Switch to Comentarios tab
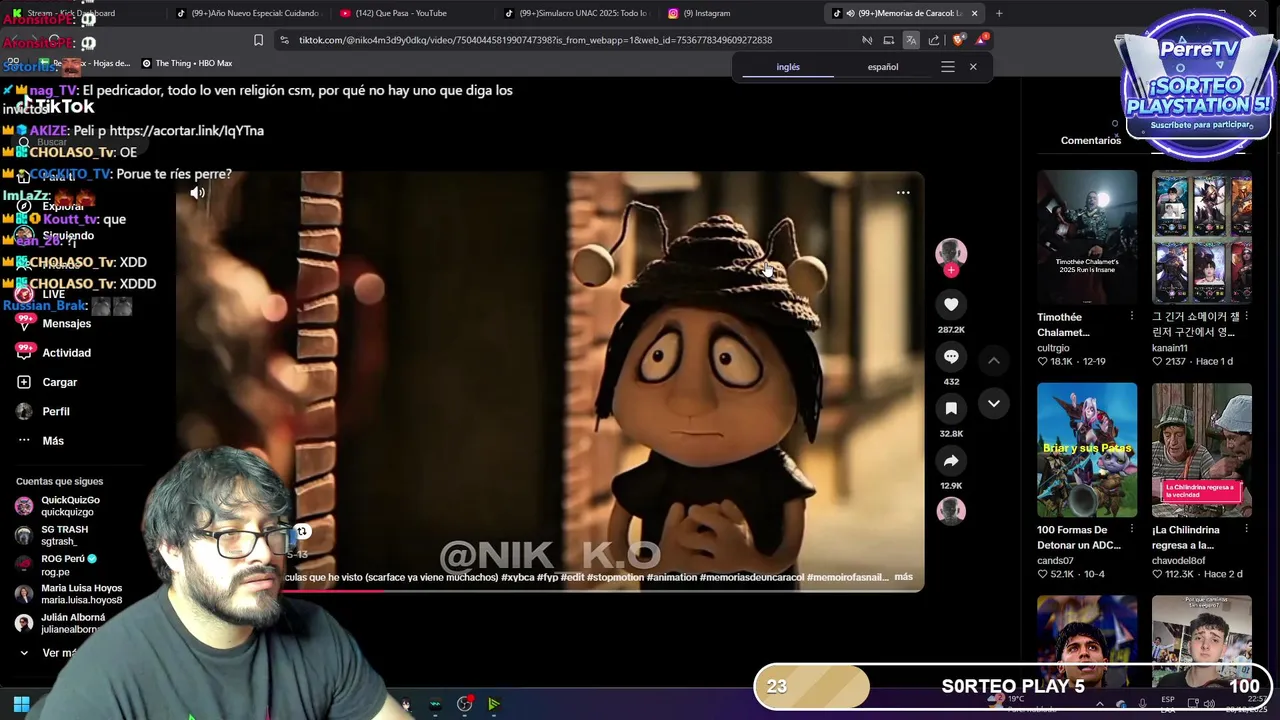1280x720 pixels. (1091, 141)
